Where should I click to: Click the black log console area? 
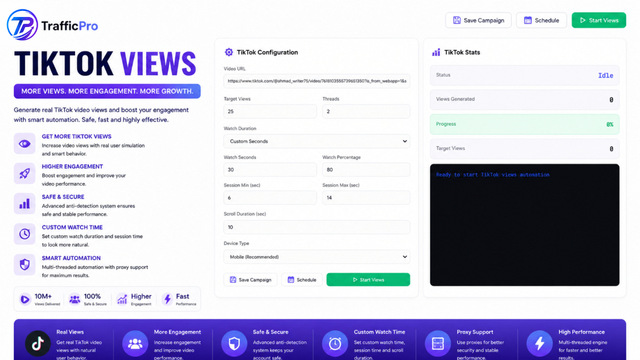[524, 225]
